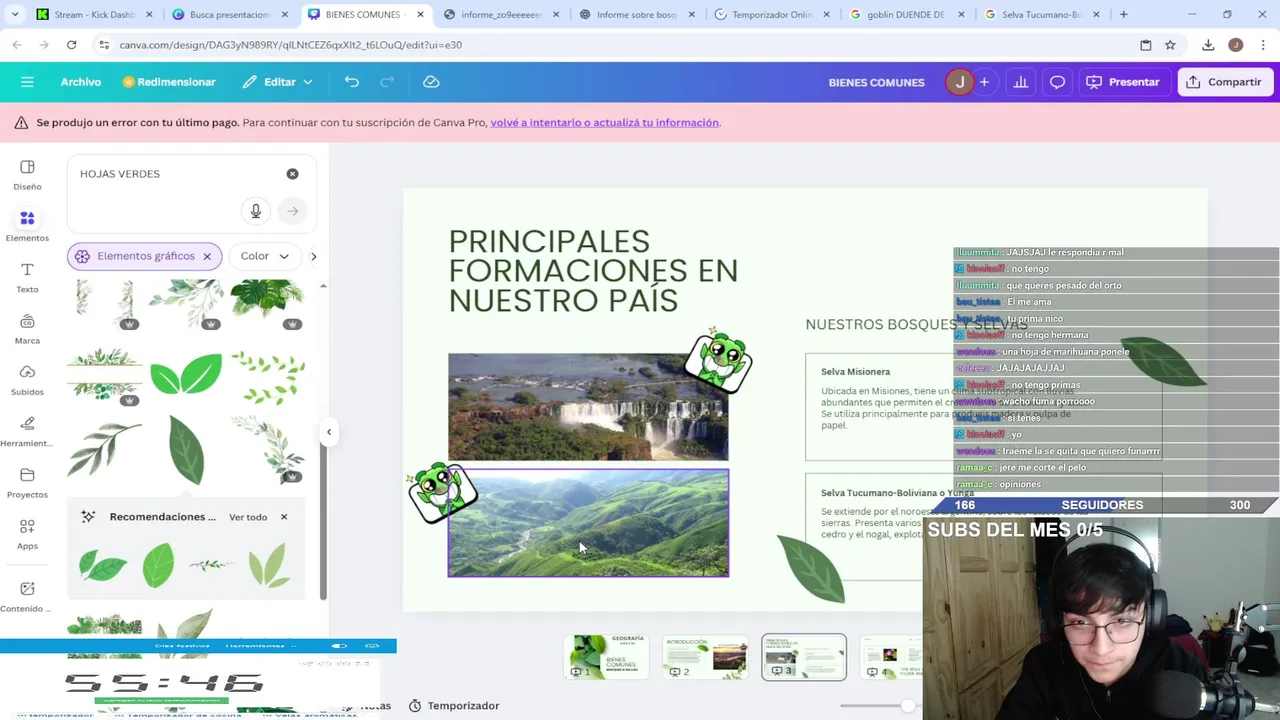This screenshot has height=720, width=1280.
Task: Expand the Color filter dropdown
Action: [x=264, y=256]
